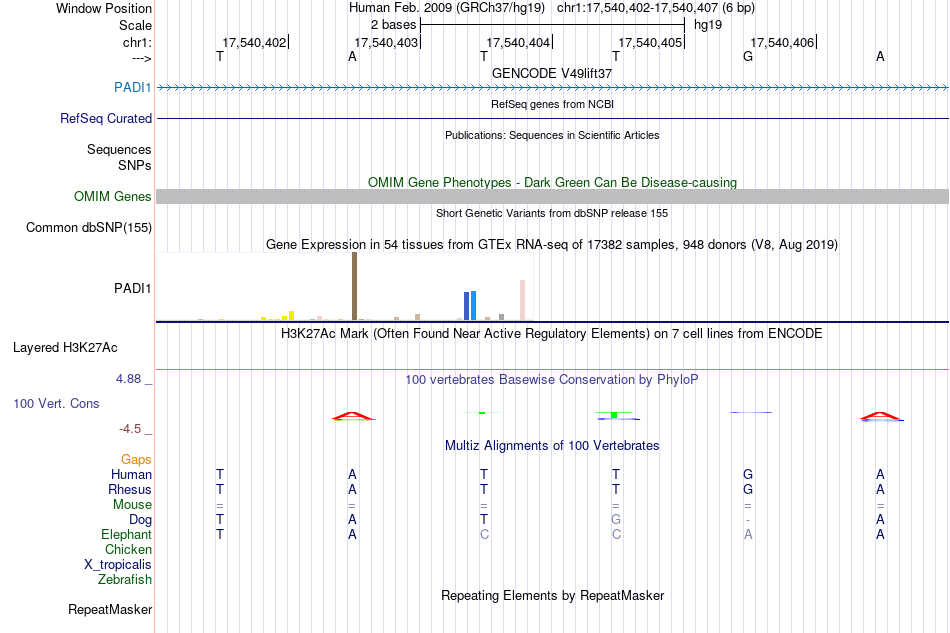Screen dimensions: 950x633
Task: Select the Zebrafish alignment row label
Action: 125,580
